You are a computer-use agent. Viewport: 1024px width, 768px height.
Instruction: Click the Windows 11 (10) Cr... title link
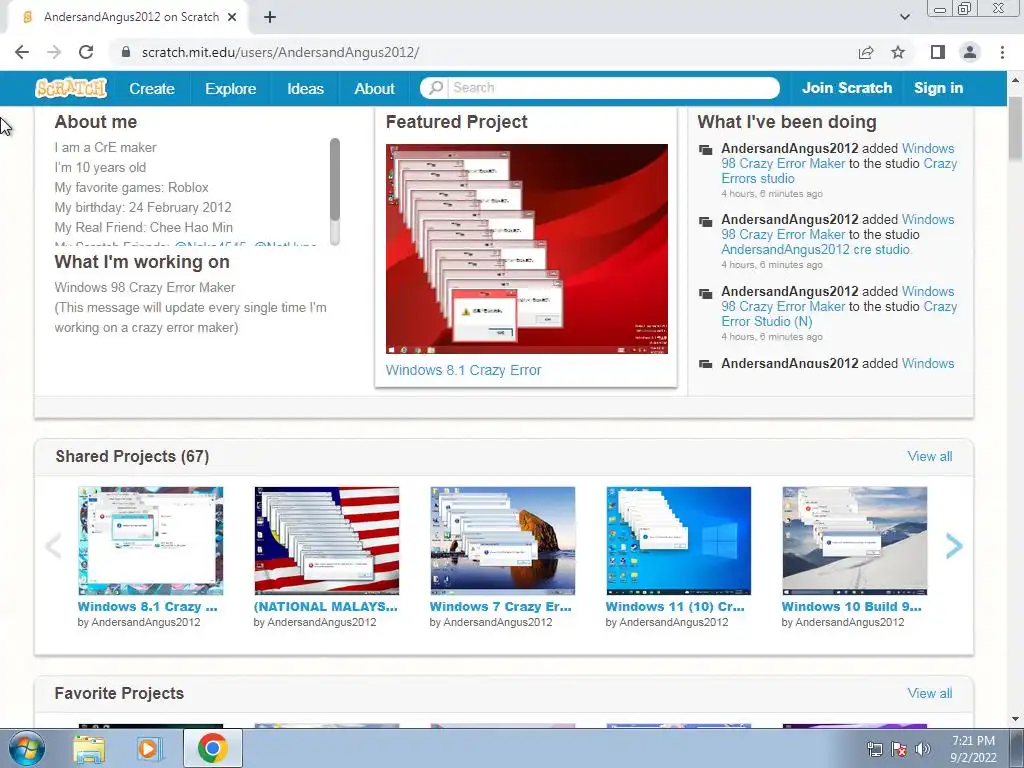[675, 607]
